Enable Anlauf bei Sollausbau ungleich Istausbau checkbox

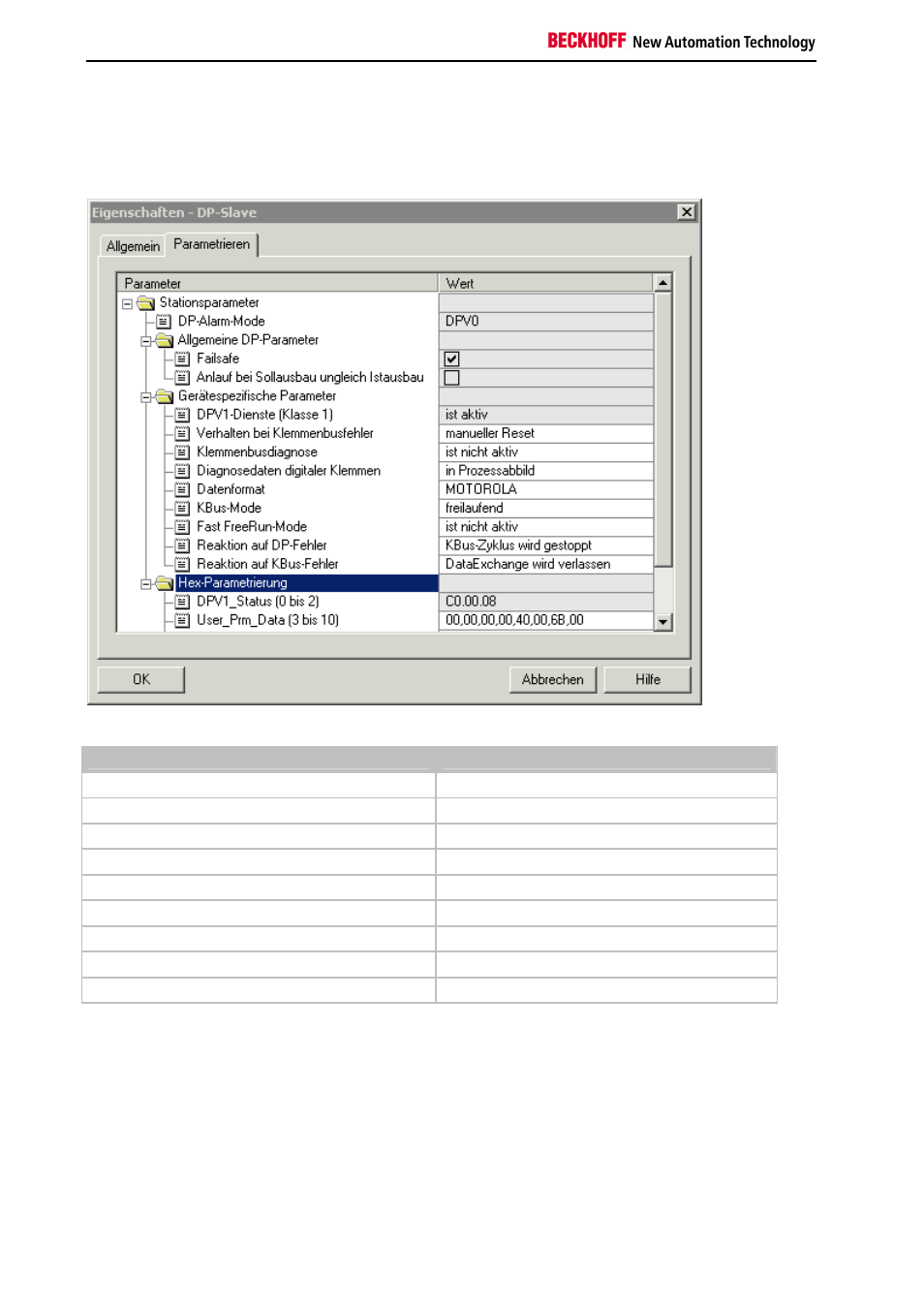point(451,378)
